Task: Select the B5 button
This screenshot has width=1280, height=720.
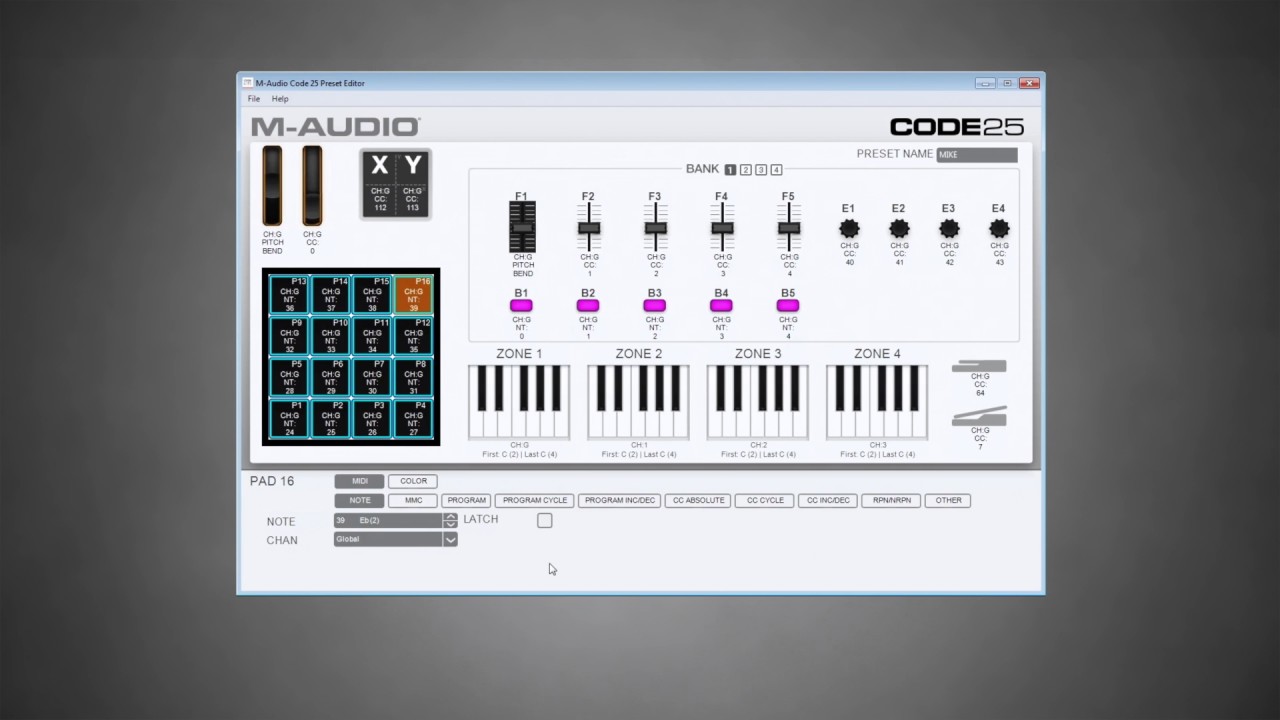Action: point(788,306)
